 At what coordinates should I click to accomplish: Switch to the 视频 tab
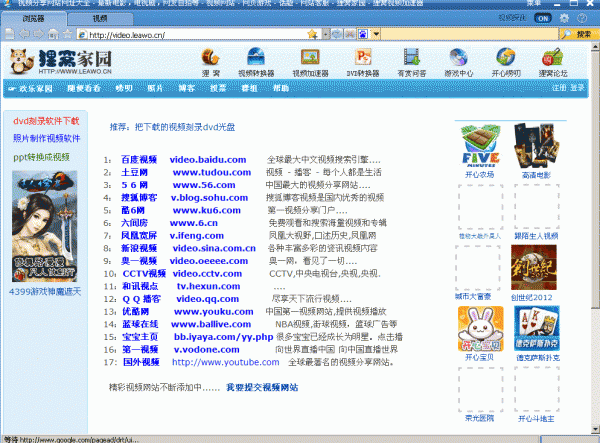100,18
